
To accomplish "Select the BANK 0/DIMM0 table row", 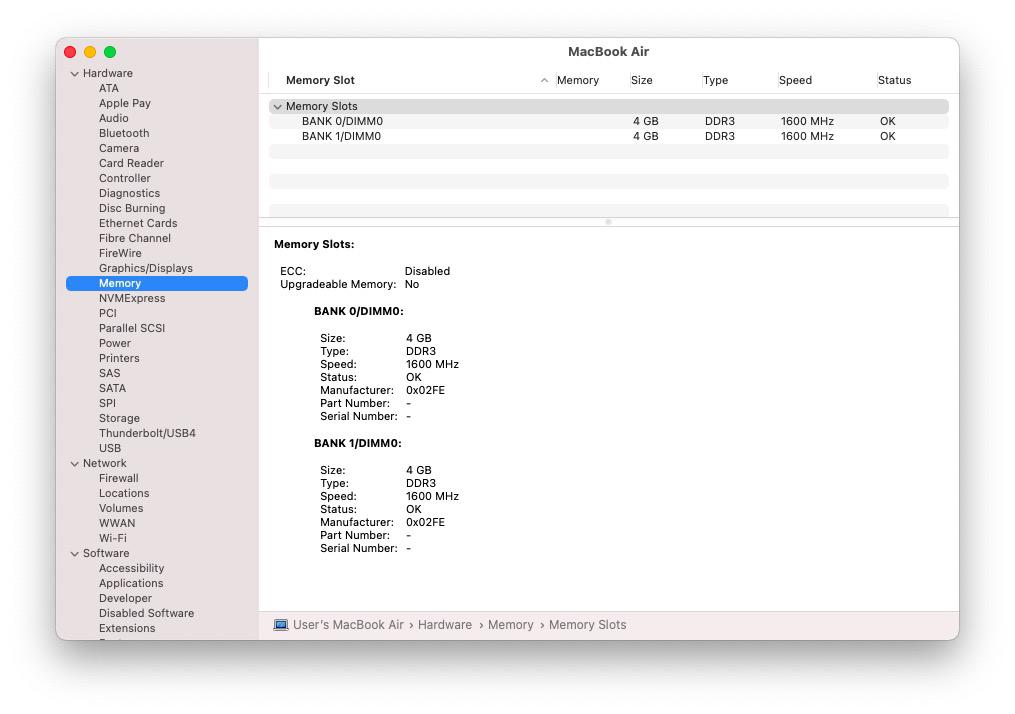I will tap(608, 121).
